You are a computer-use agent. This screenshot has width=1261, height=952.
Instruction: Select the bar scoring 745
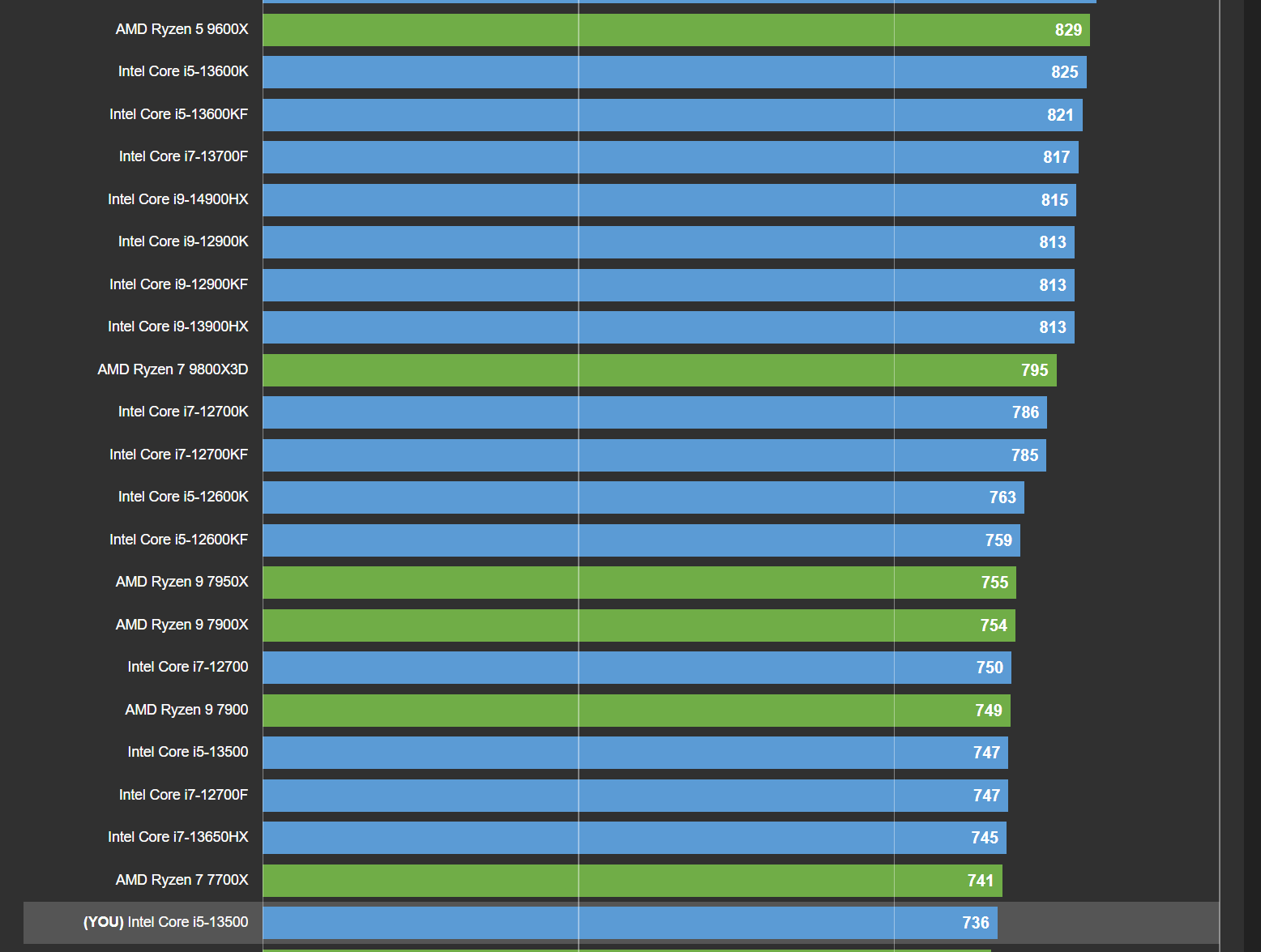pyautogui.click(x=635, y=838)
